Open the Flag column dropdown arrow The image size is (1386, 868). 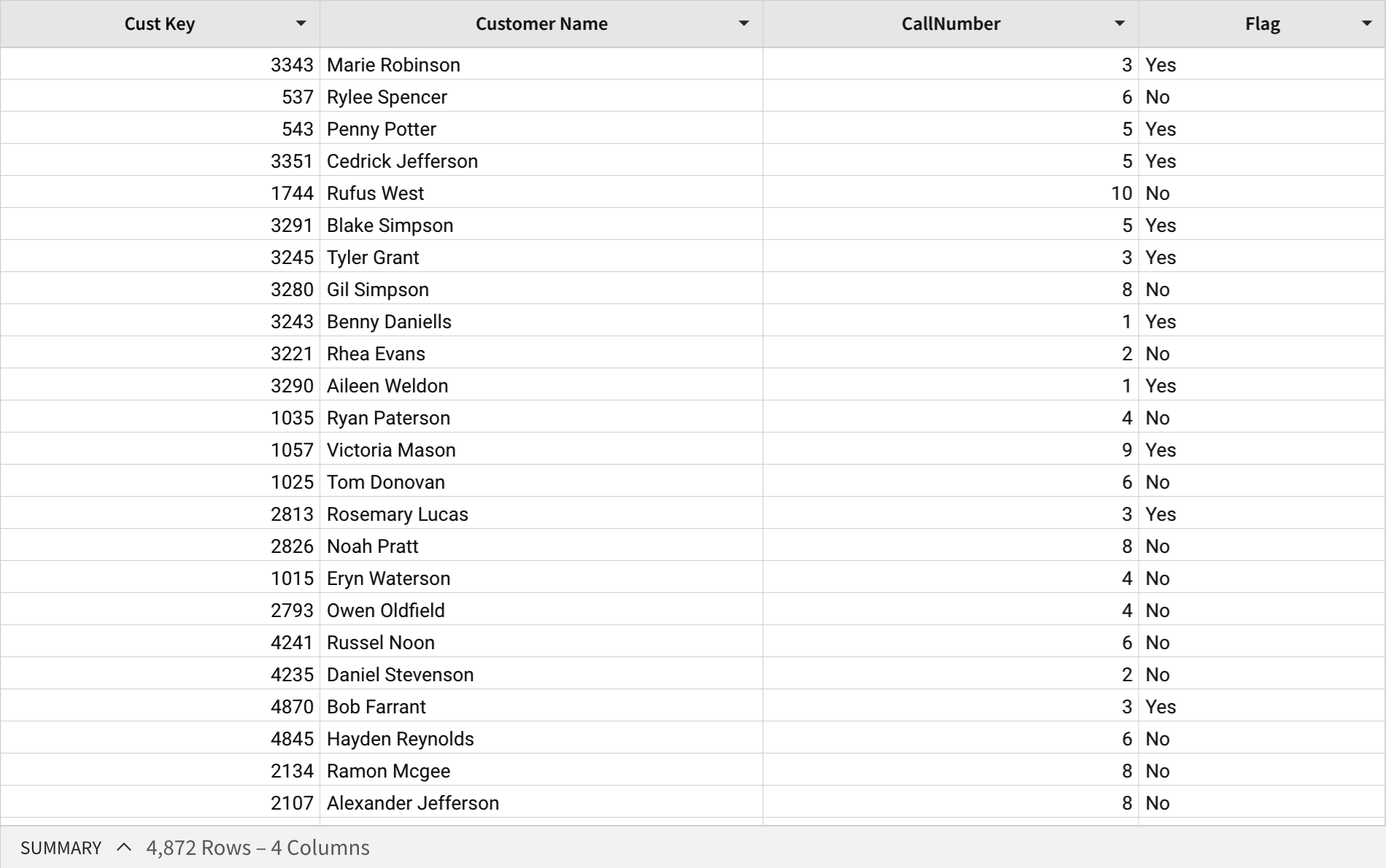point(1366,23)
